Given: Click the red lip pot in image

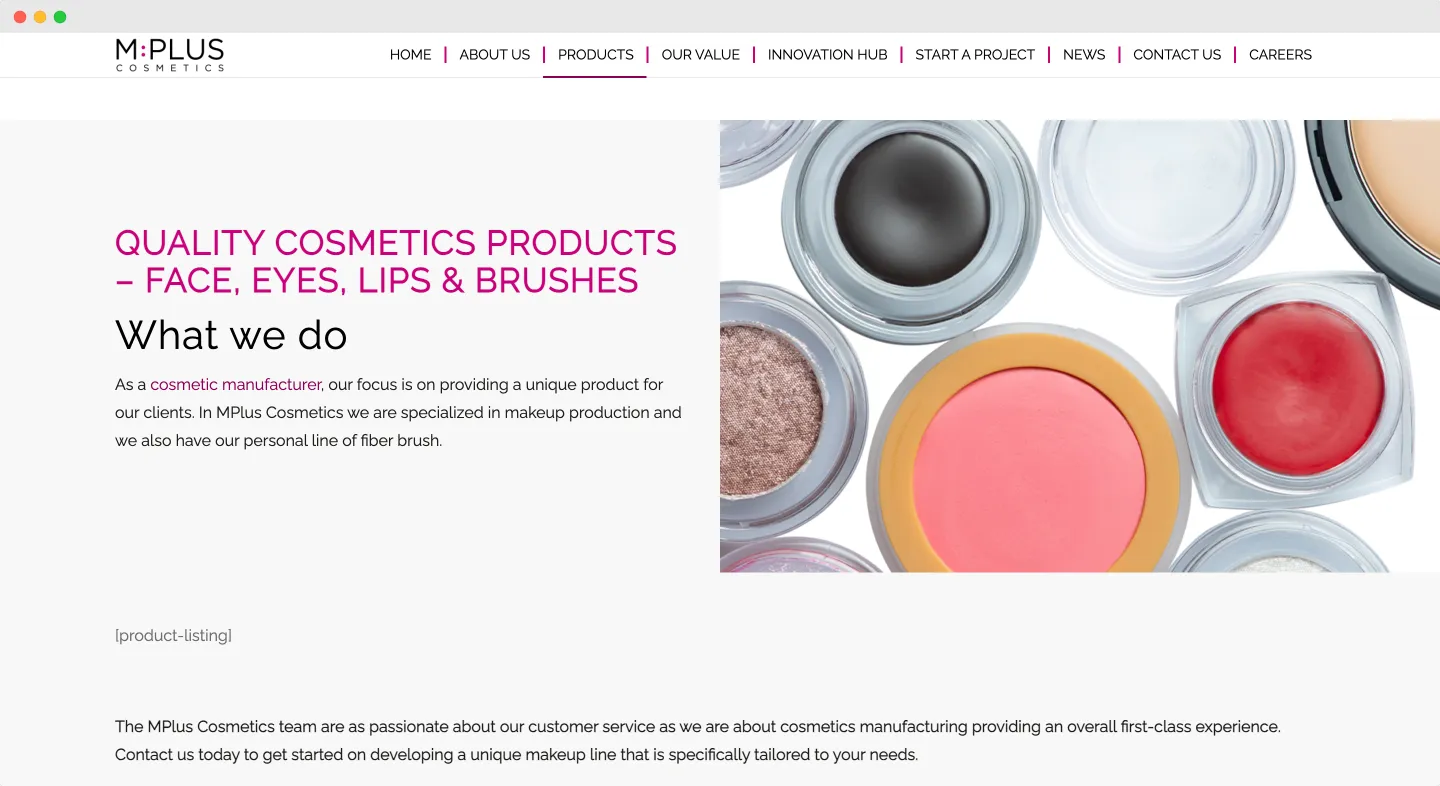Looking at the screenshot, I should click(x=1297, y=388).
